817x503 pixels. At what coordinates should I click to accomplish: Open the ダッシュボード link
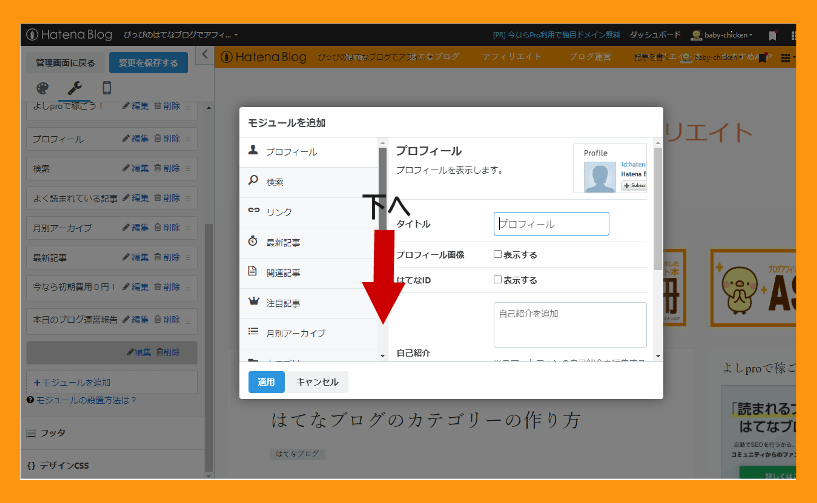tap(655, 35)
